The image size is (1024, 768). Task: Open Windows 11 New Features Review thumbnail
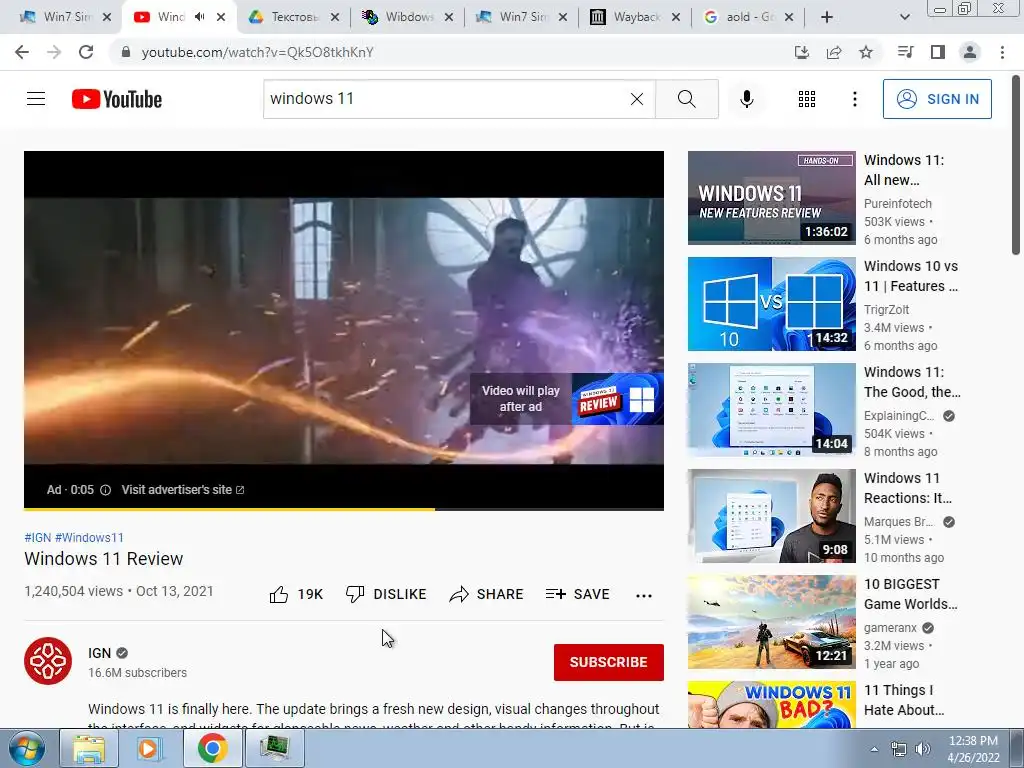(771, 198)
